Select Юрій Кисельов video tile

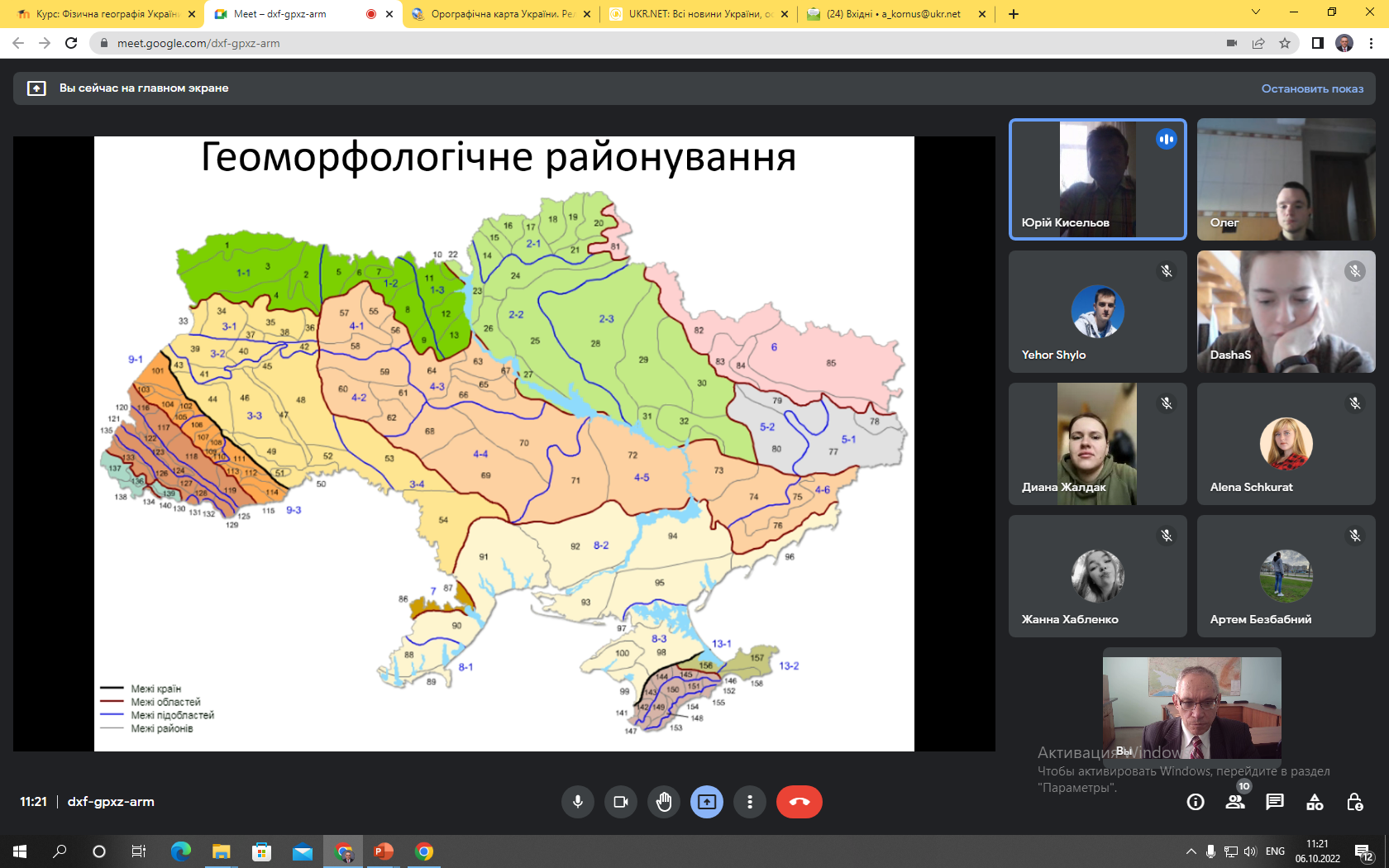(1097, 179)
